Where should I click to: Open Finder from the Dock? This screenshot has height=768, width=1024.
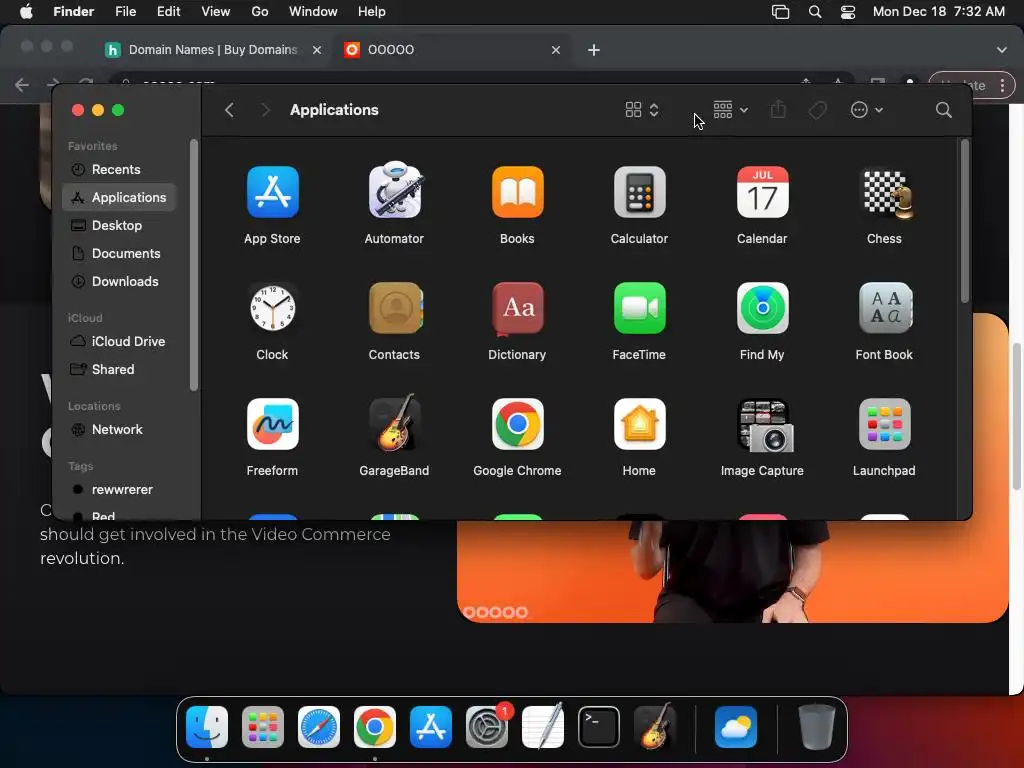(207, 727)
